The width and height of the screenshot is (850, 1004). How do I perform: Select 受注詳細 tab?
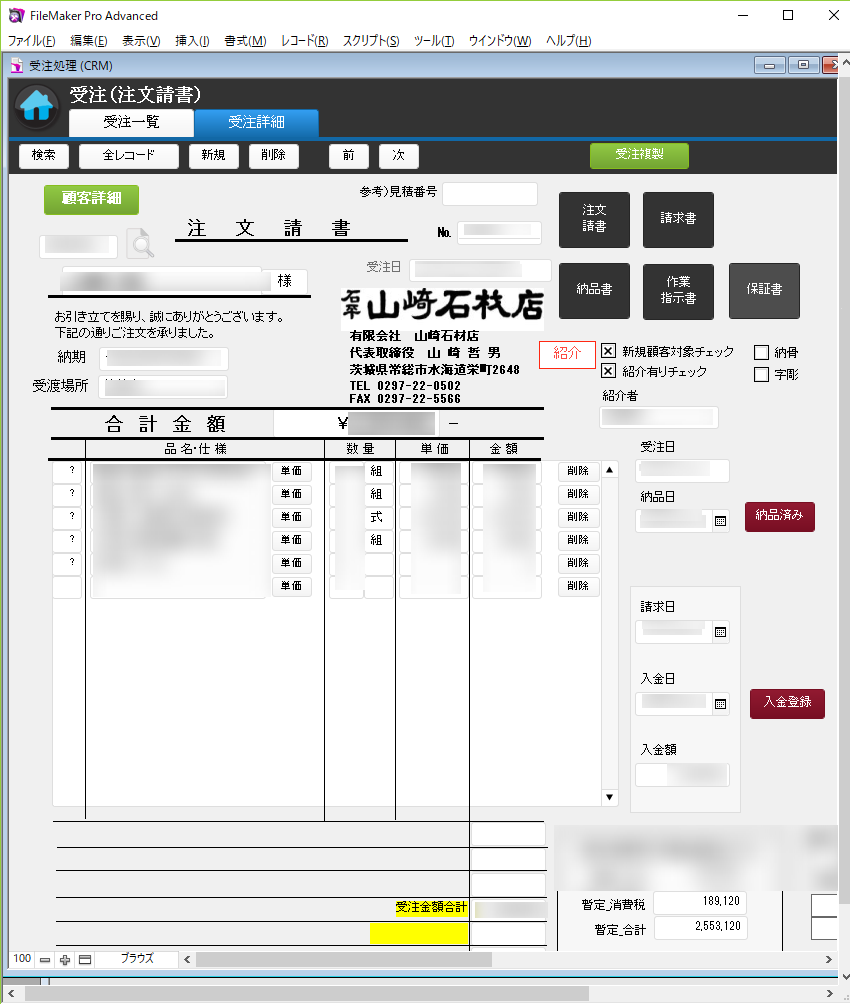click(256, 122)
